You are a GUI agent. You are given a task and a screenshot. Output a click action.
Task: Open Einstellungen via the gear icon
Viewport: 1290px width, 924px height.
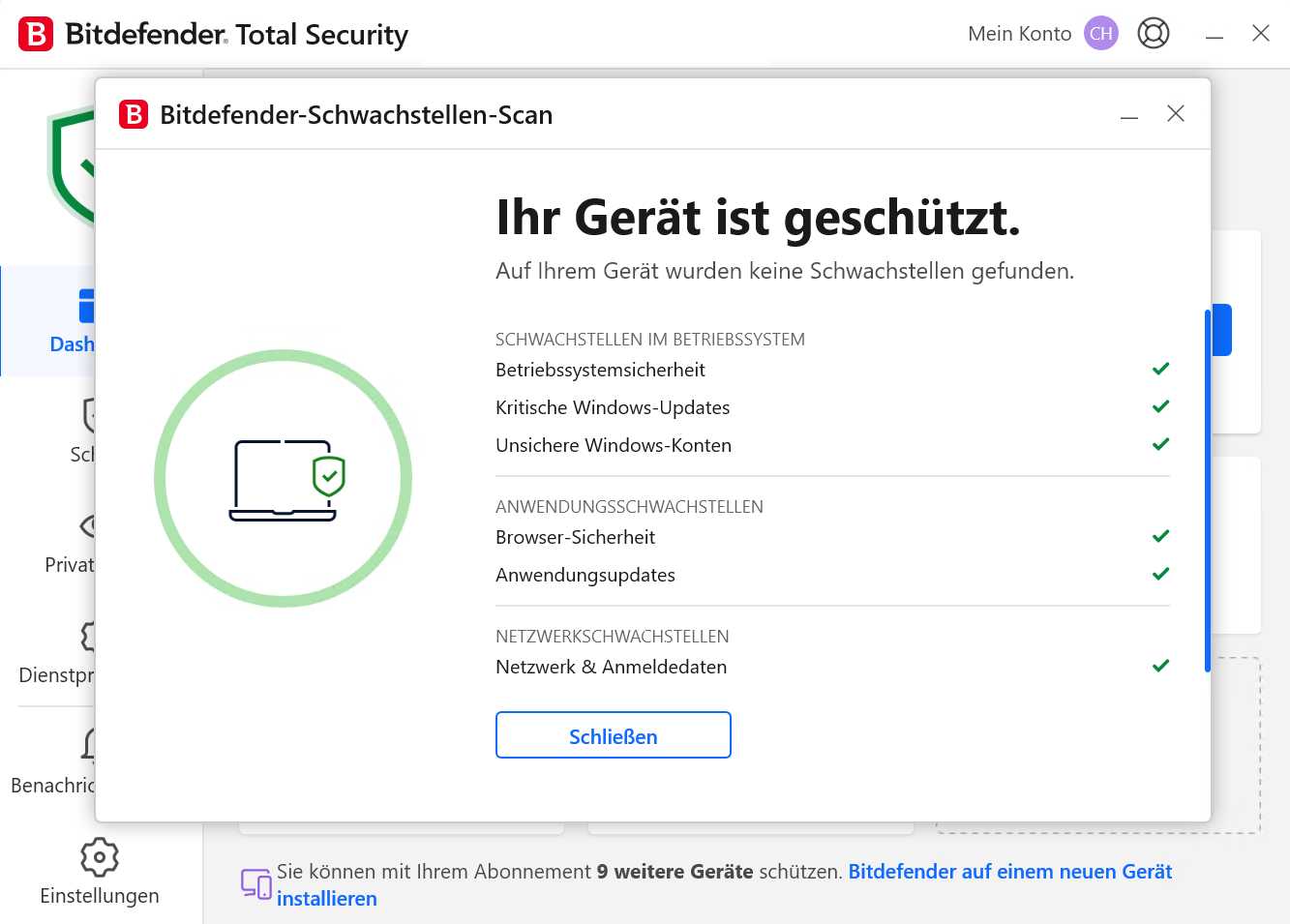(98, 856)
